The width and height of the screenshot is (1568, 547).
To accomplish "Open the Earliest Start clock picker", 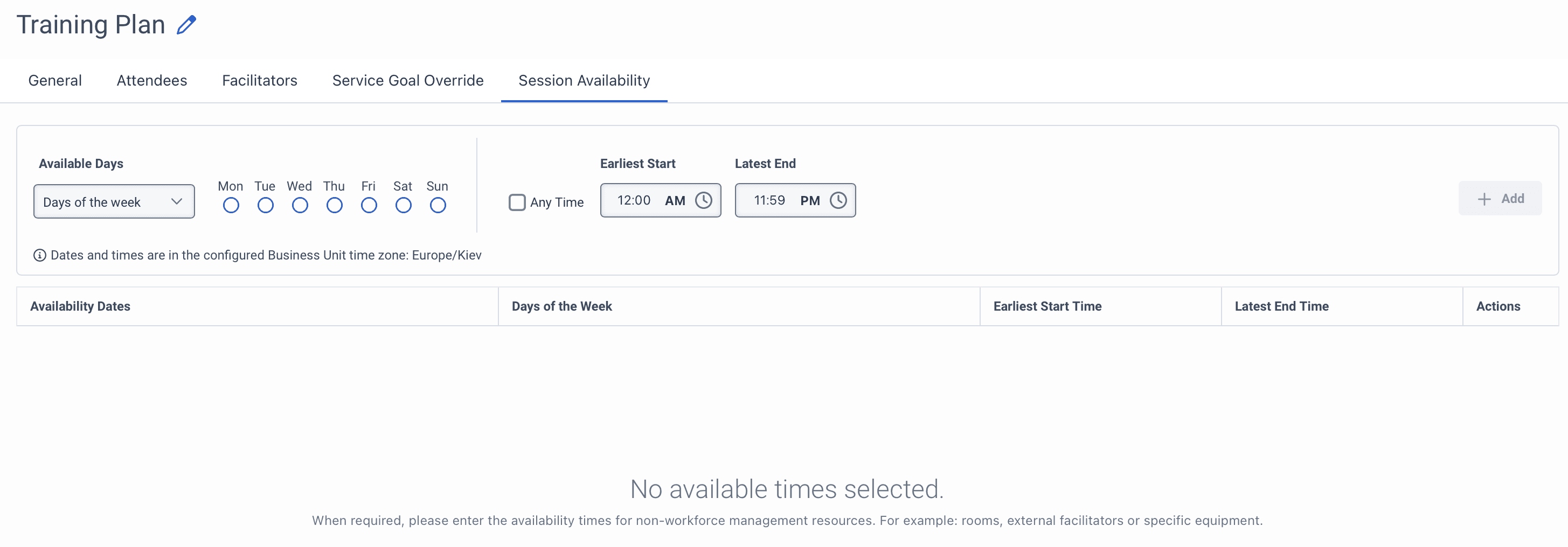I will (704, 200).
